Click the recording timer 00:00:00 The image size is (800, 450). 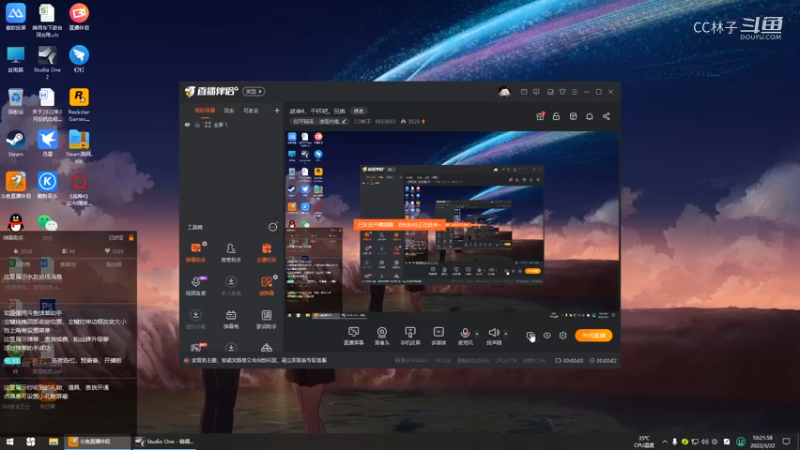point(569,361)
